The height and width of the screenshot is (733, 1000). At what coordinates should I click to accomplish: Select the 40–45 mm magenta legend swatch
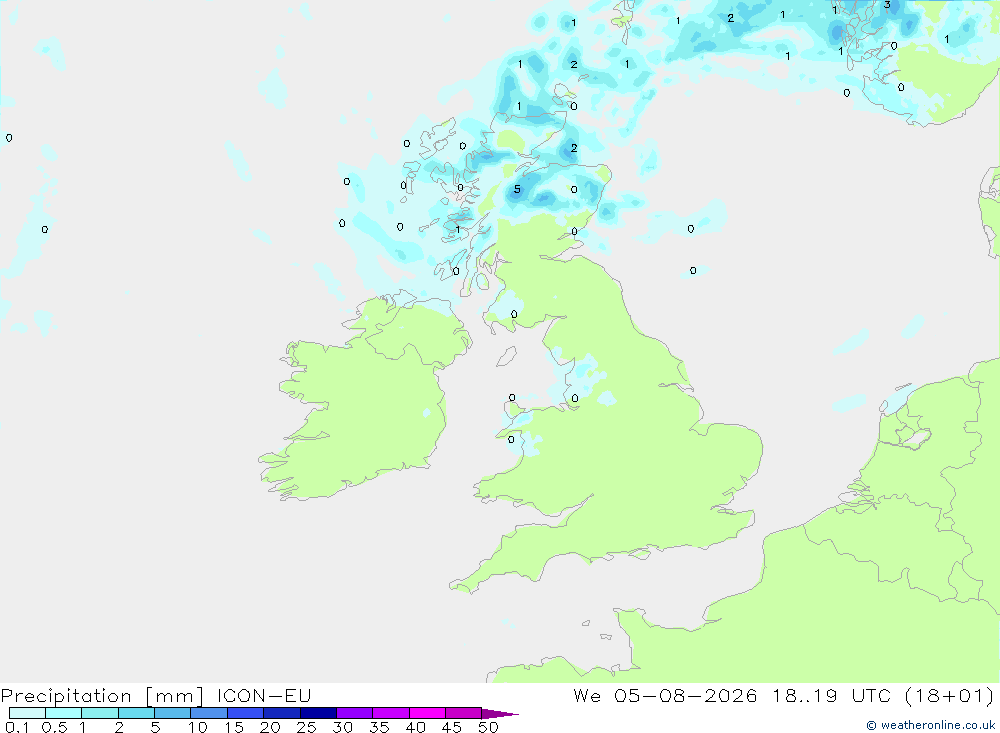[x=427, y=713]
